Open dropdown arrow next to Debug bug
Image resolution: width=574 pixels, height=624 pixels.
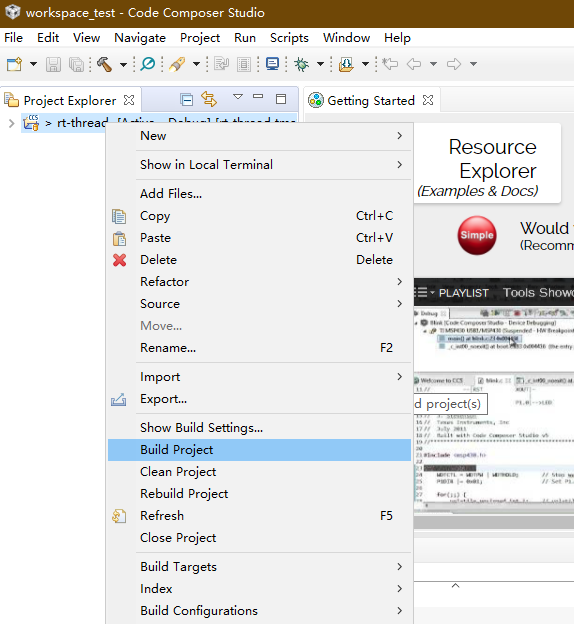[320, 64]
